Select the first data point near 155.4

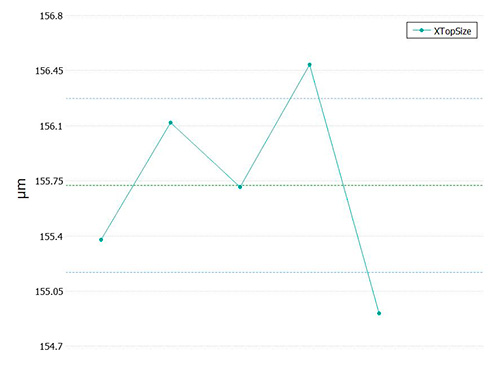tap(101, 240)
